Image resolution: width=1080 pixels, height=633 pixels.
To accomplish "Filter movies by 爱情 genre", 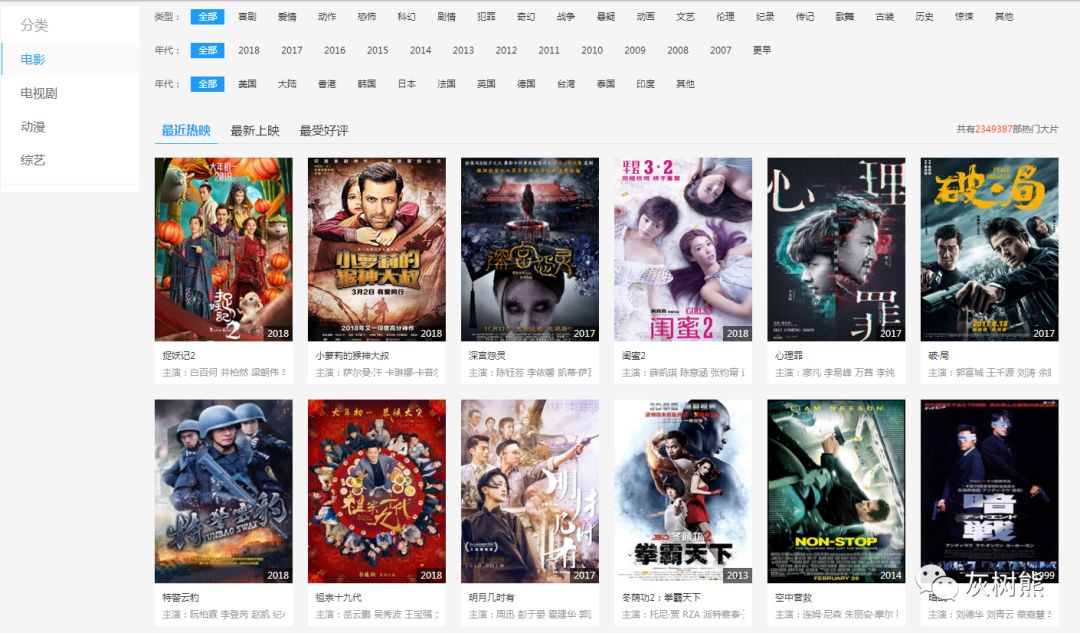I will [287, 17].
